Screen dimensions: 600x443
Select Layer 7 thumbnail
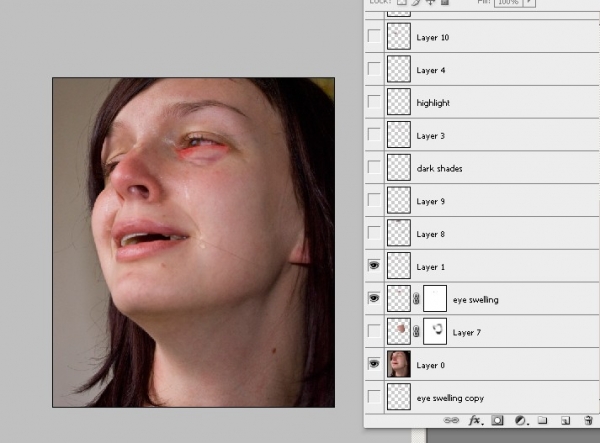click(x=399, y=331)
